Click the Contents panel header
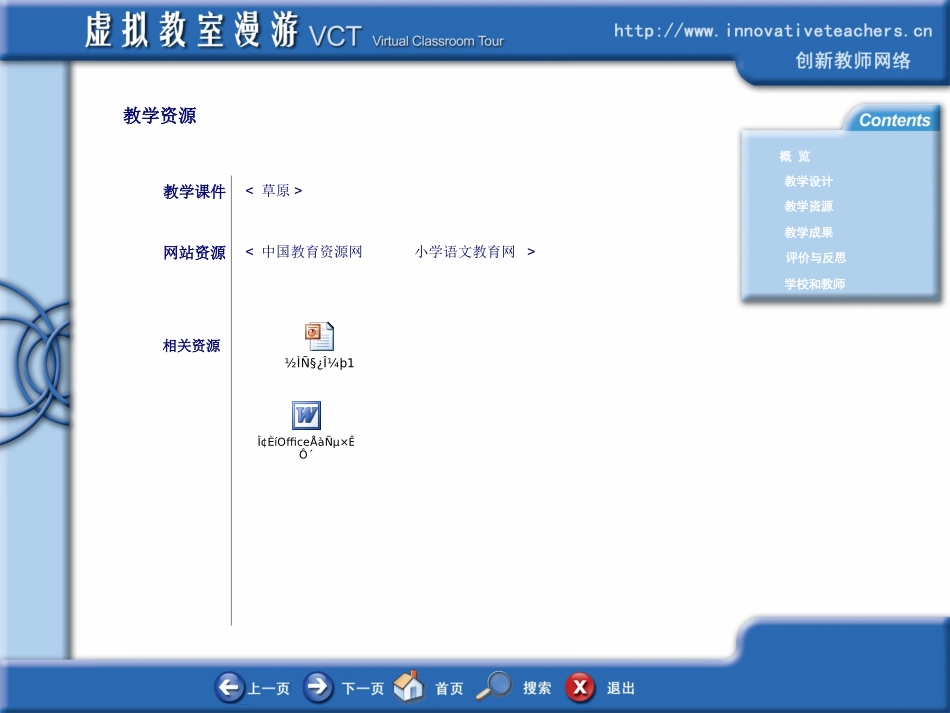Screen dimensions: 950x713 [893, 120]
